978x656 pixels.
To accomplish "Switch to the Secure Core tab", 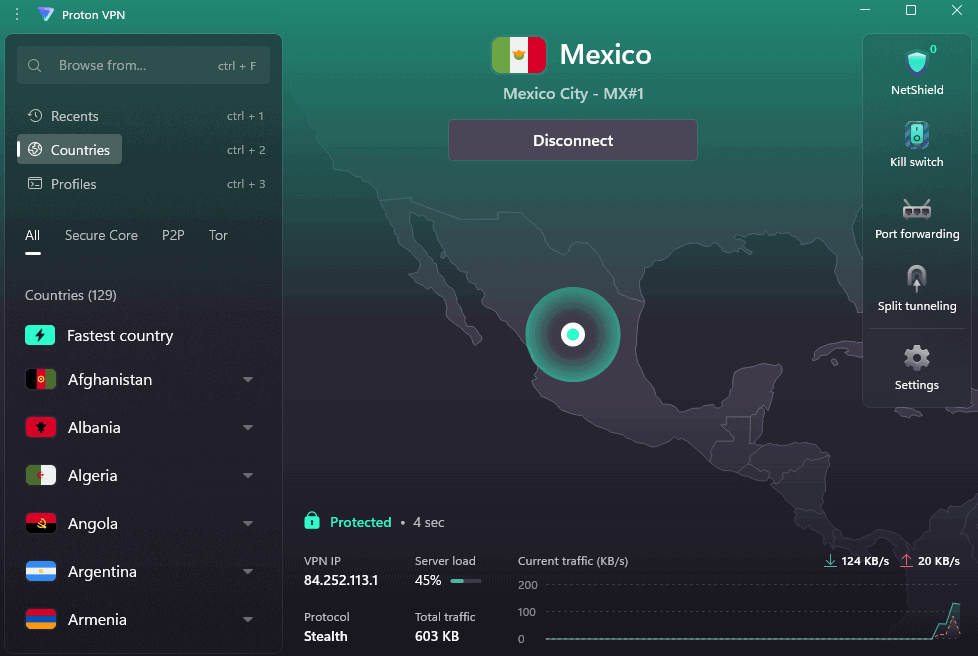I will (101, 236).
